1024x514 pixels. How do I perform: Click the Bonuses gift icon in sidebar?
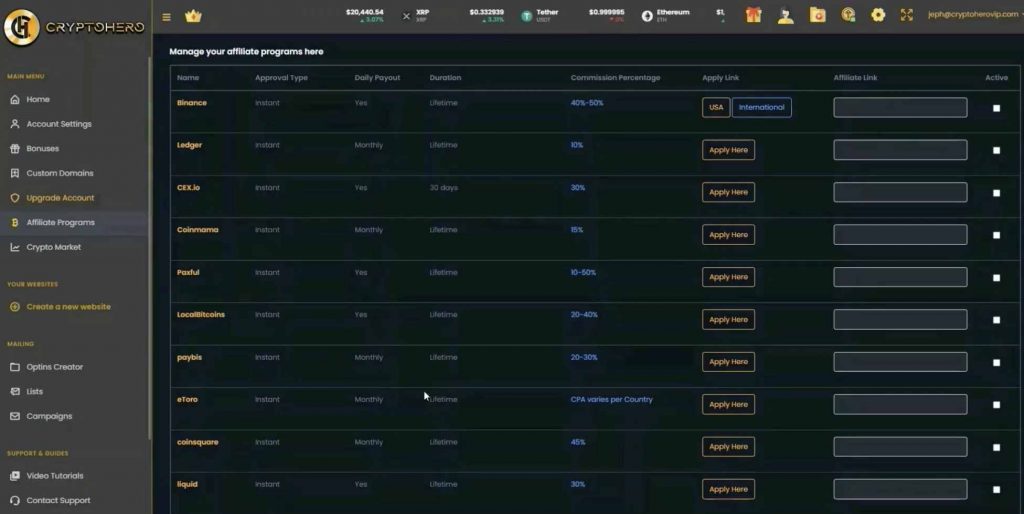(15, 149)
